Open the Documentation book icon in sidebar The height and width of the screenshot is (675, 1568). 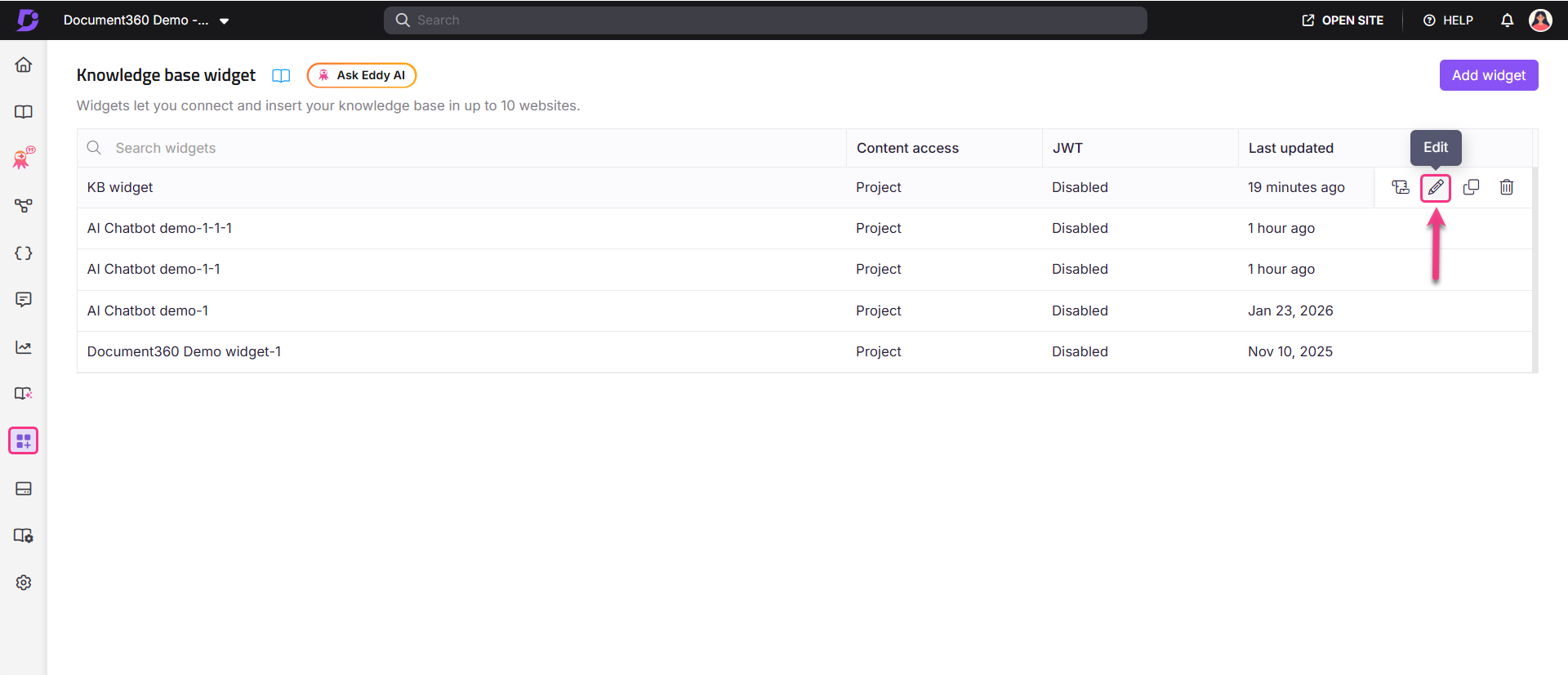(x=24, y=112)
